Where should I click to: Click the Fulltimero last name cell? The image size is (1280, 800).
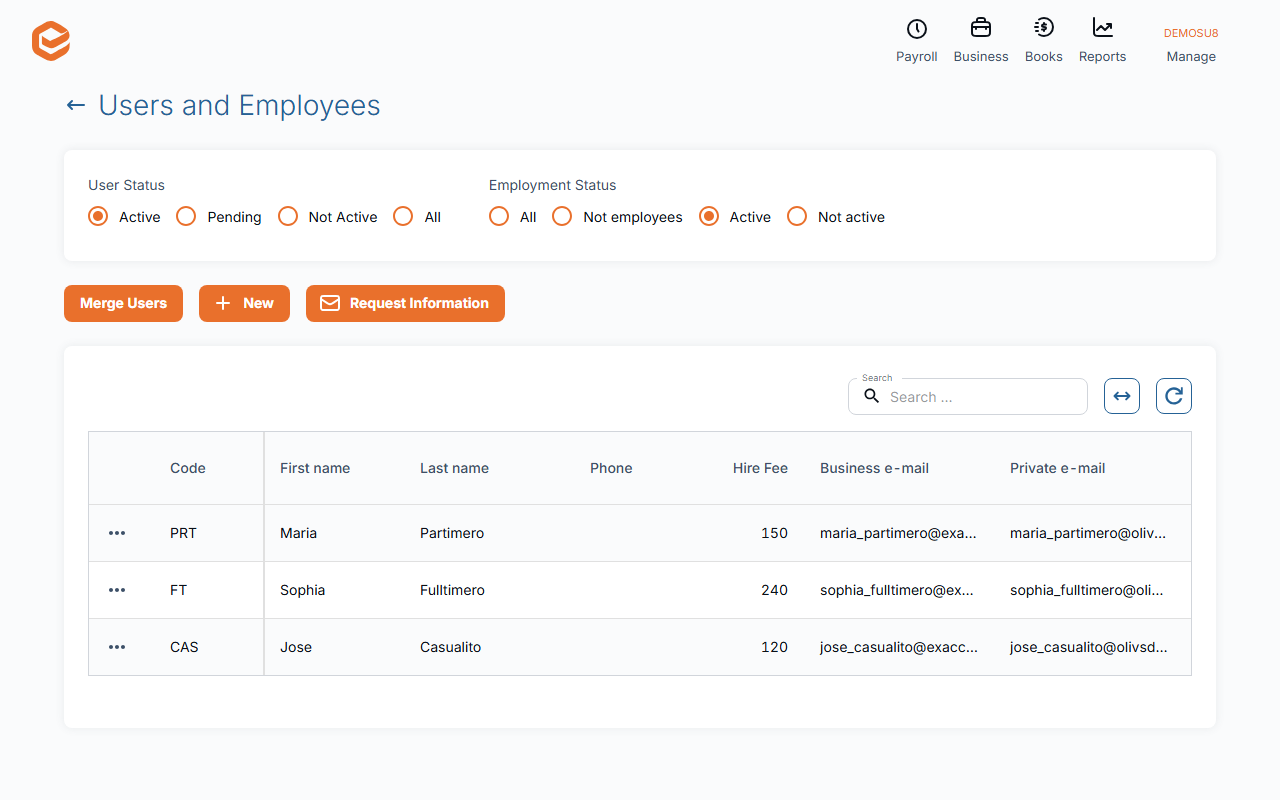[x=452, y=590]
